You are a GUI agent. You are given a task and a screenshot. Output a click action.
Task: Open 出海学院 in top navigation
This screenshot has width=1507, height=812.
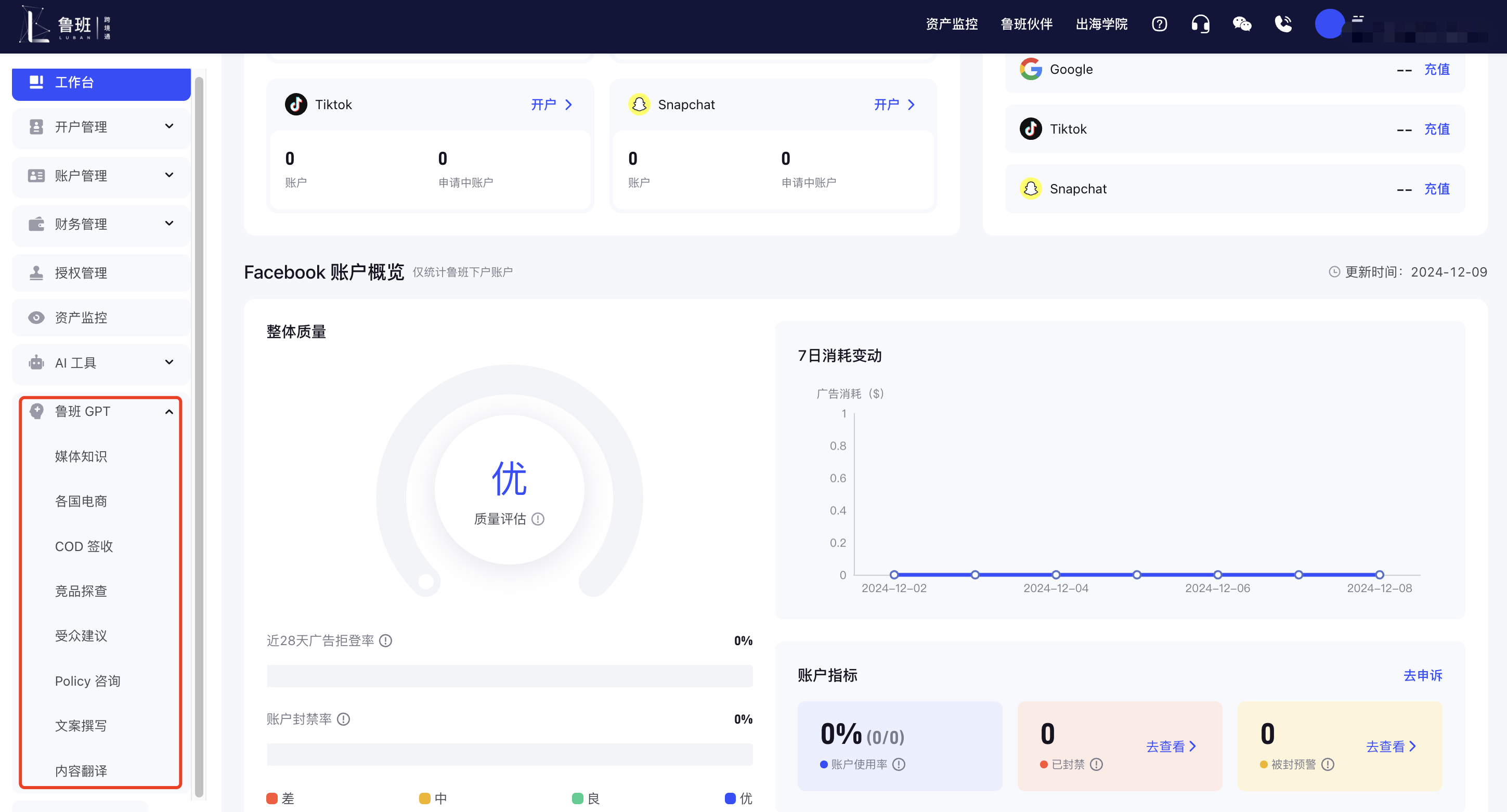click(x=1101, y=24)
